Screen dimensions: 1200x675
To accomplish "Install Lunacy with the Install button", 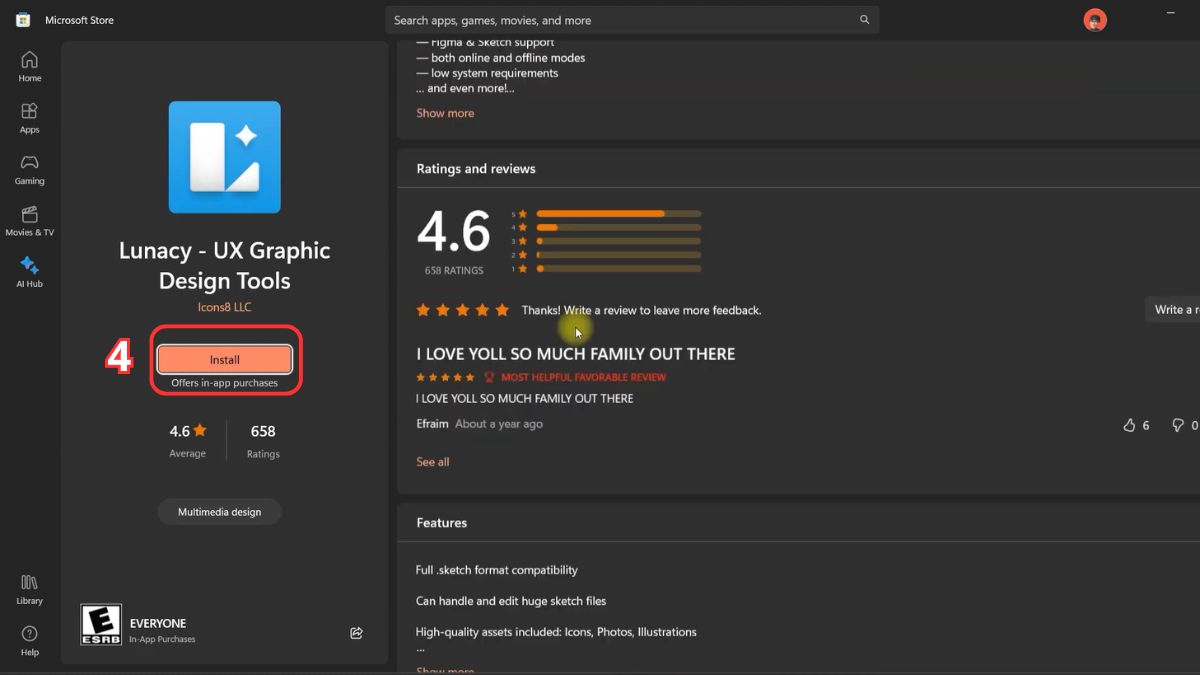I will point(224,359).
